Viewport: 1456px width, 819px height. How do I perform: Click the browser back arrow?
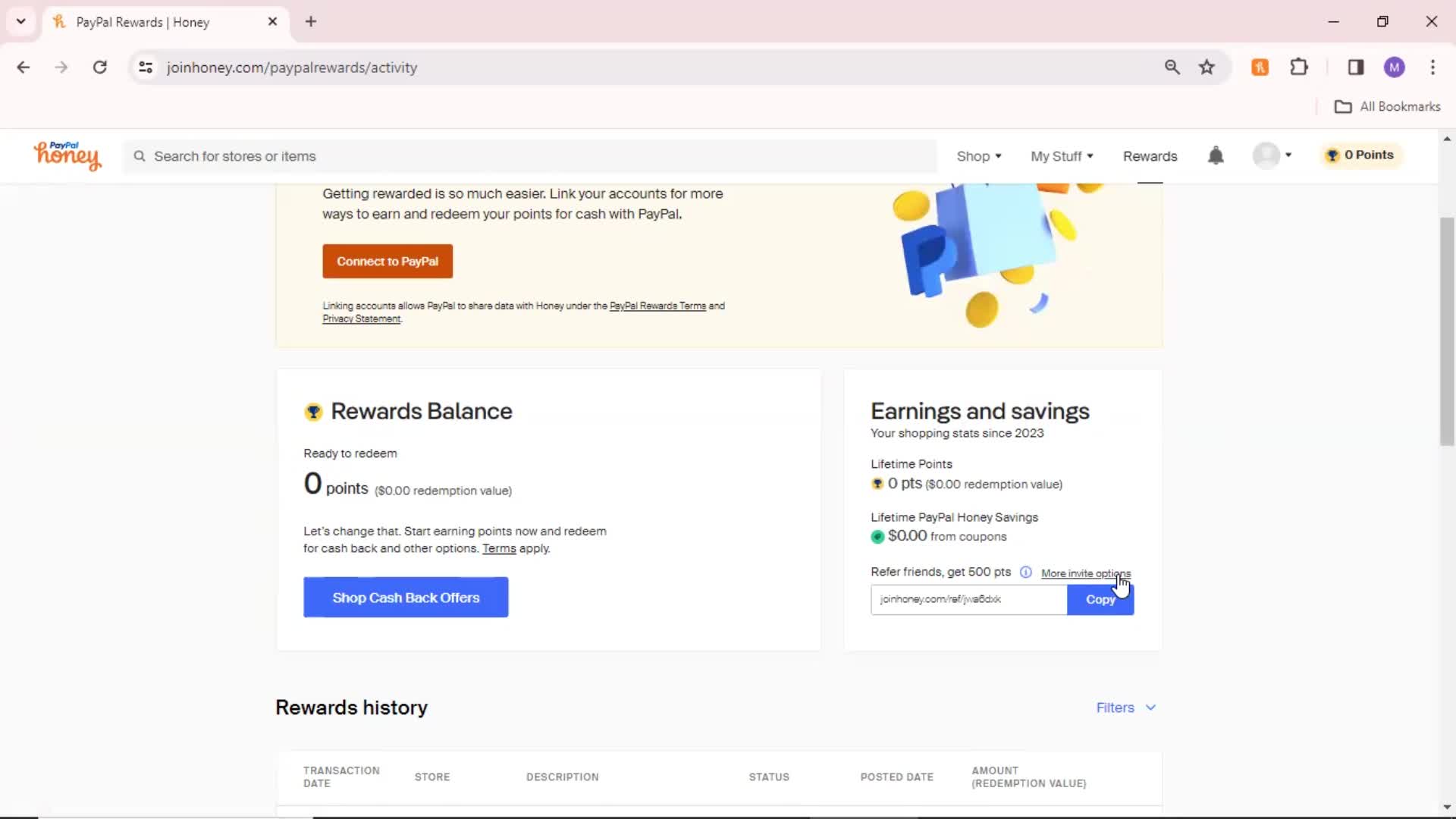24,67
